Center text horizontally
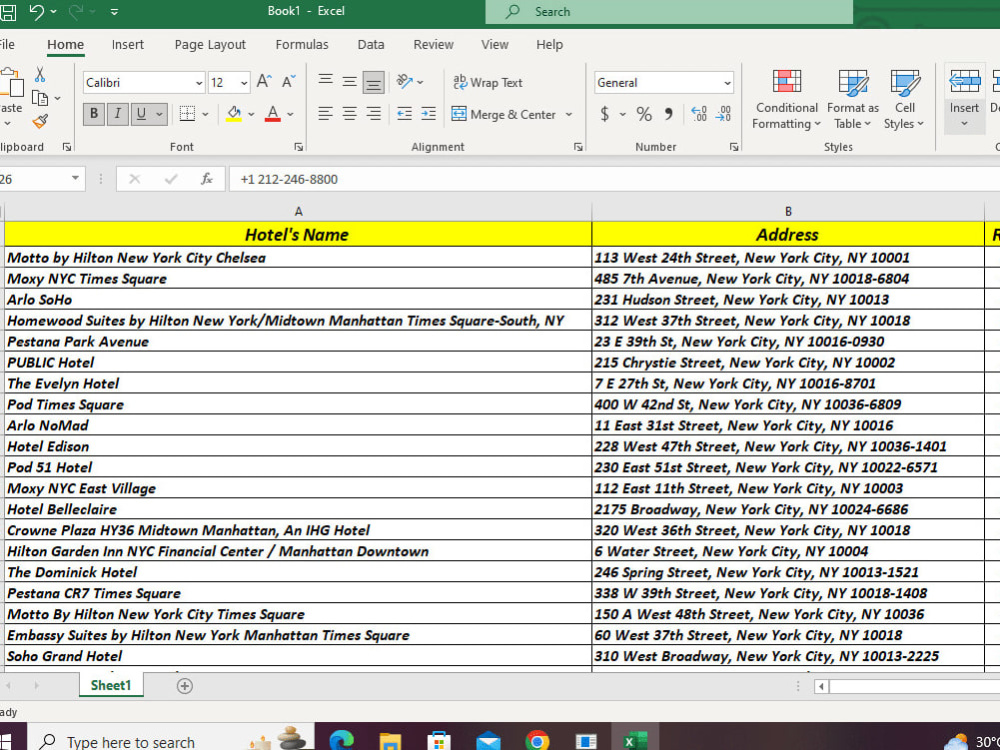This screenshot has width=1000, height=750. click(x=349, y=114)
